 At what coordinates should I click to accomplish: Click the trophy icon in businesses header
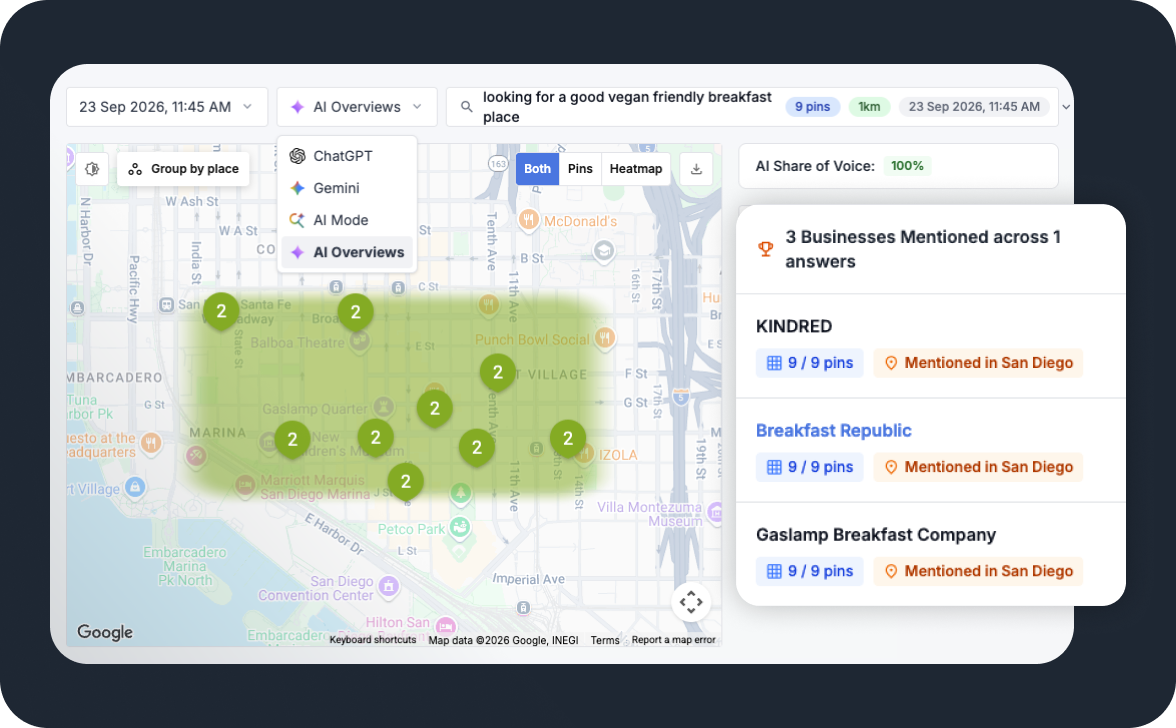click(x=766, y=249)
